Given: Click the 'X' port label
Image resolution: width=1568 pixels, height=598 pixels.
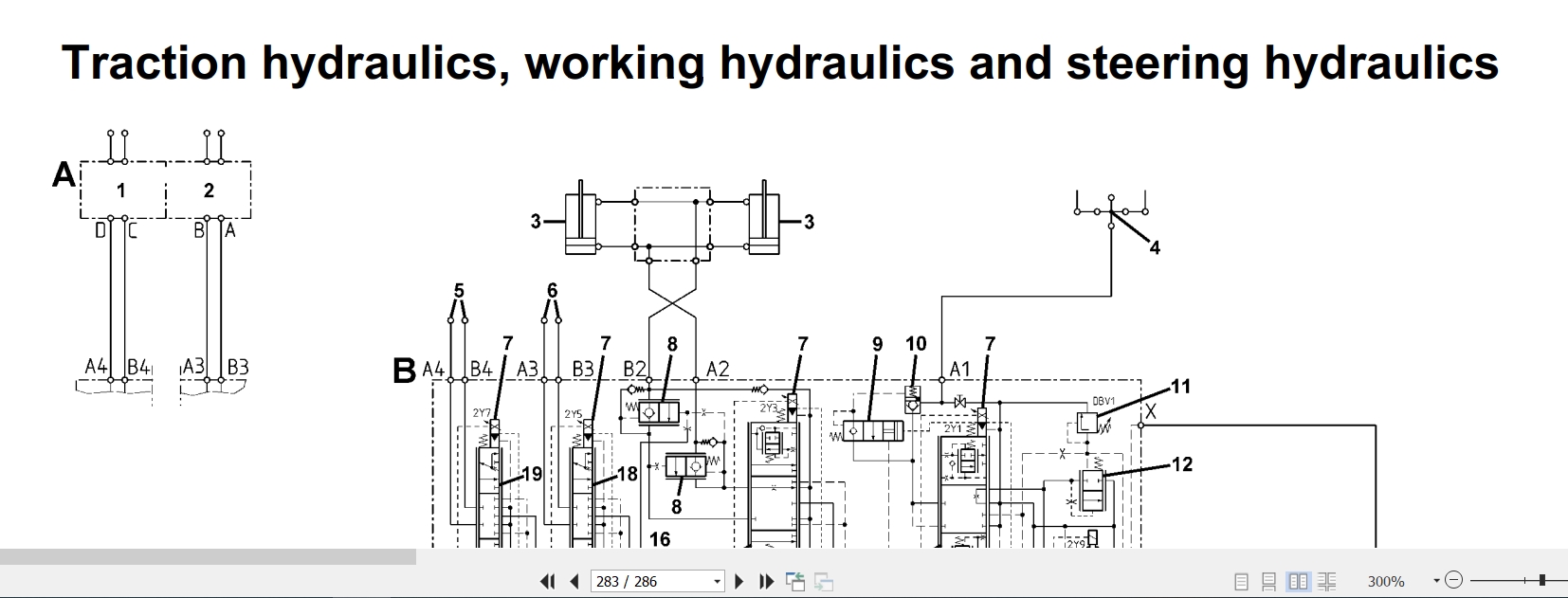Looking at the screenshot, I should coord(1150,410).
